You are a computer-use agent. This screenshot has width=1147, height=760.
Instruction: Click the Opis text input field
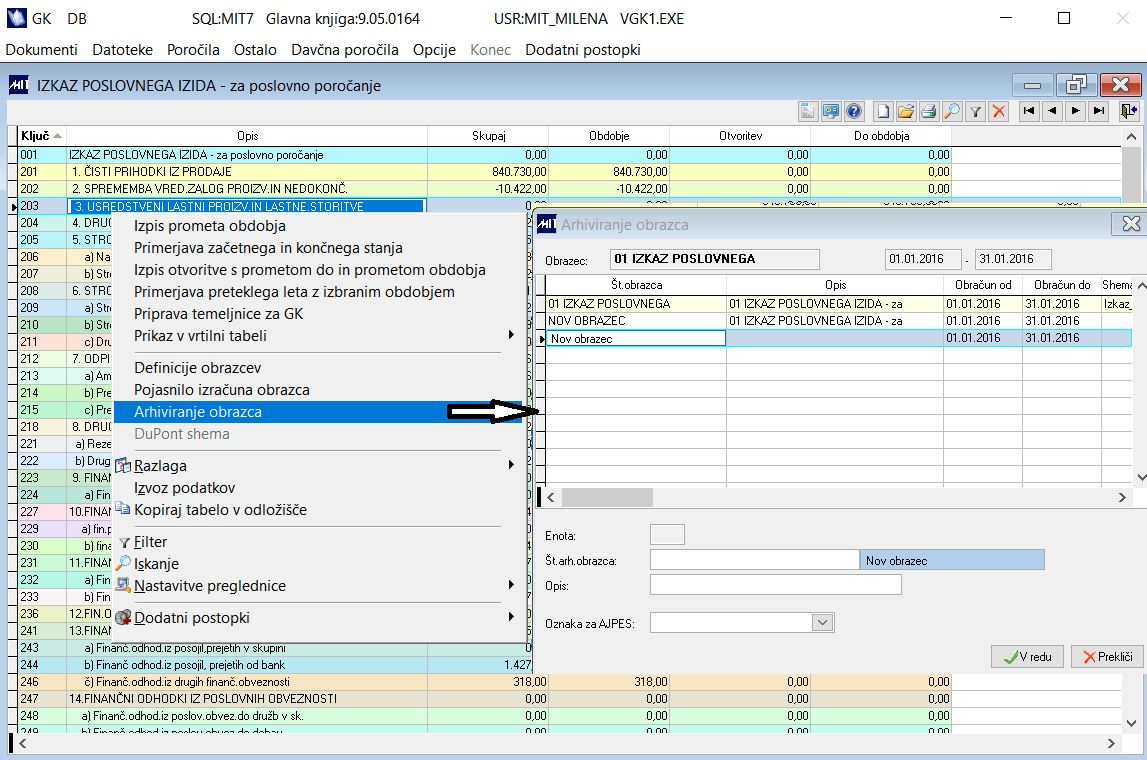775,584
